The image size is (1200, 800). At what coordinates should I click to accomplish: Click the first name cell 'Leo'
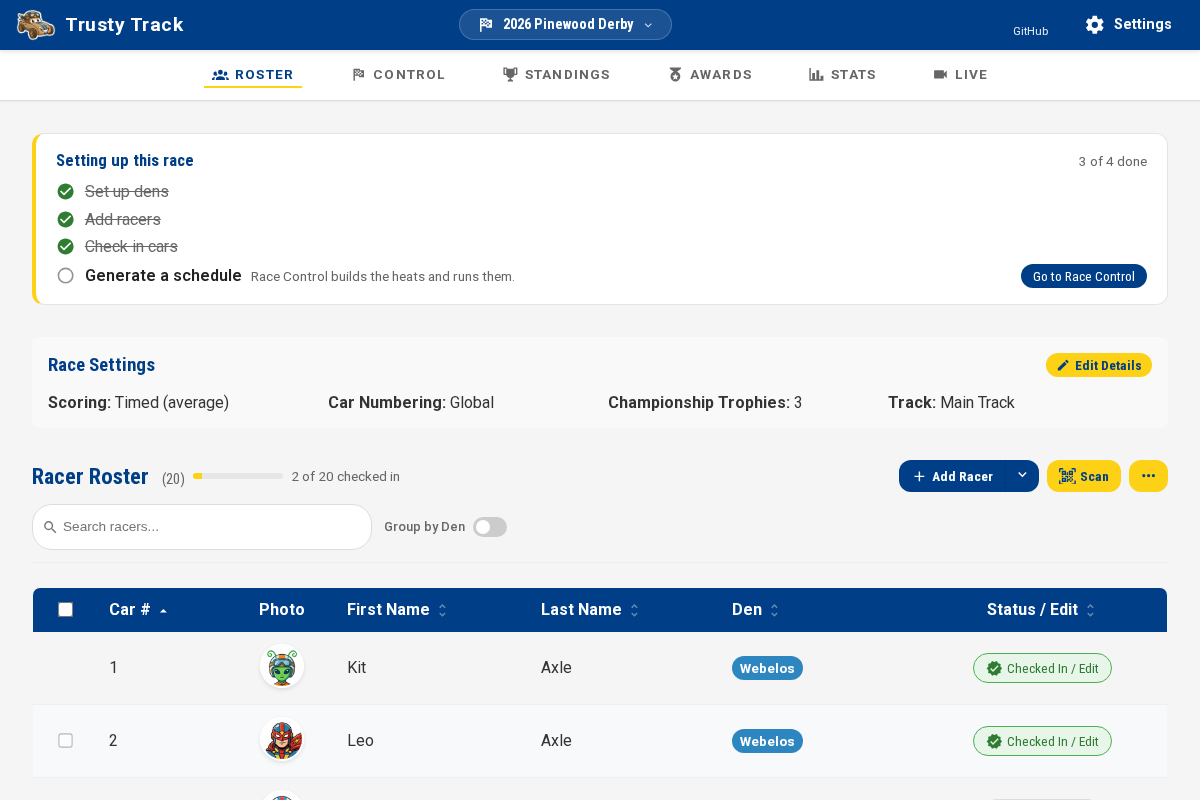coord(360,740)
